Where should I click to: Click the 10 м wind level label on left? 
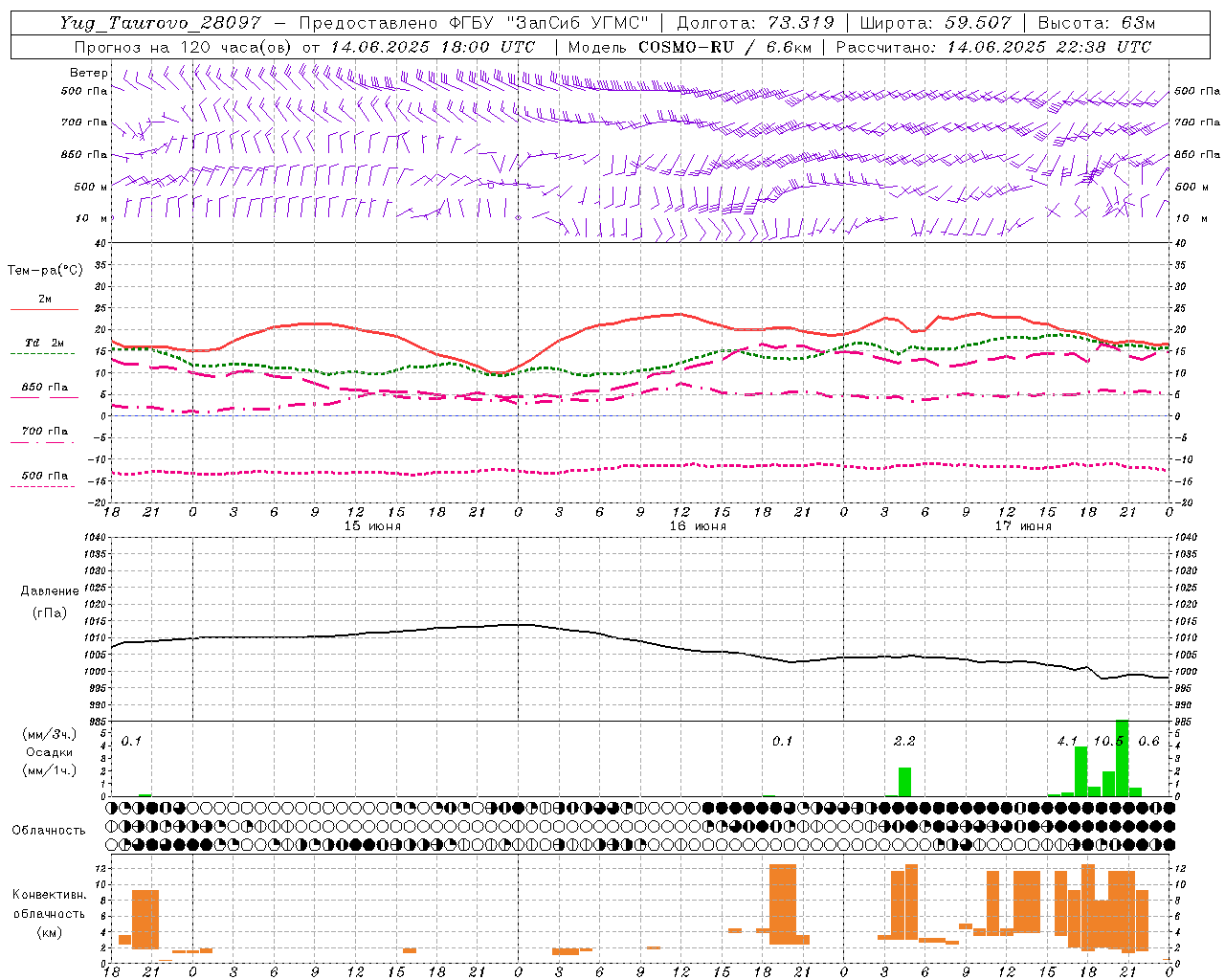click(90, 218)
